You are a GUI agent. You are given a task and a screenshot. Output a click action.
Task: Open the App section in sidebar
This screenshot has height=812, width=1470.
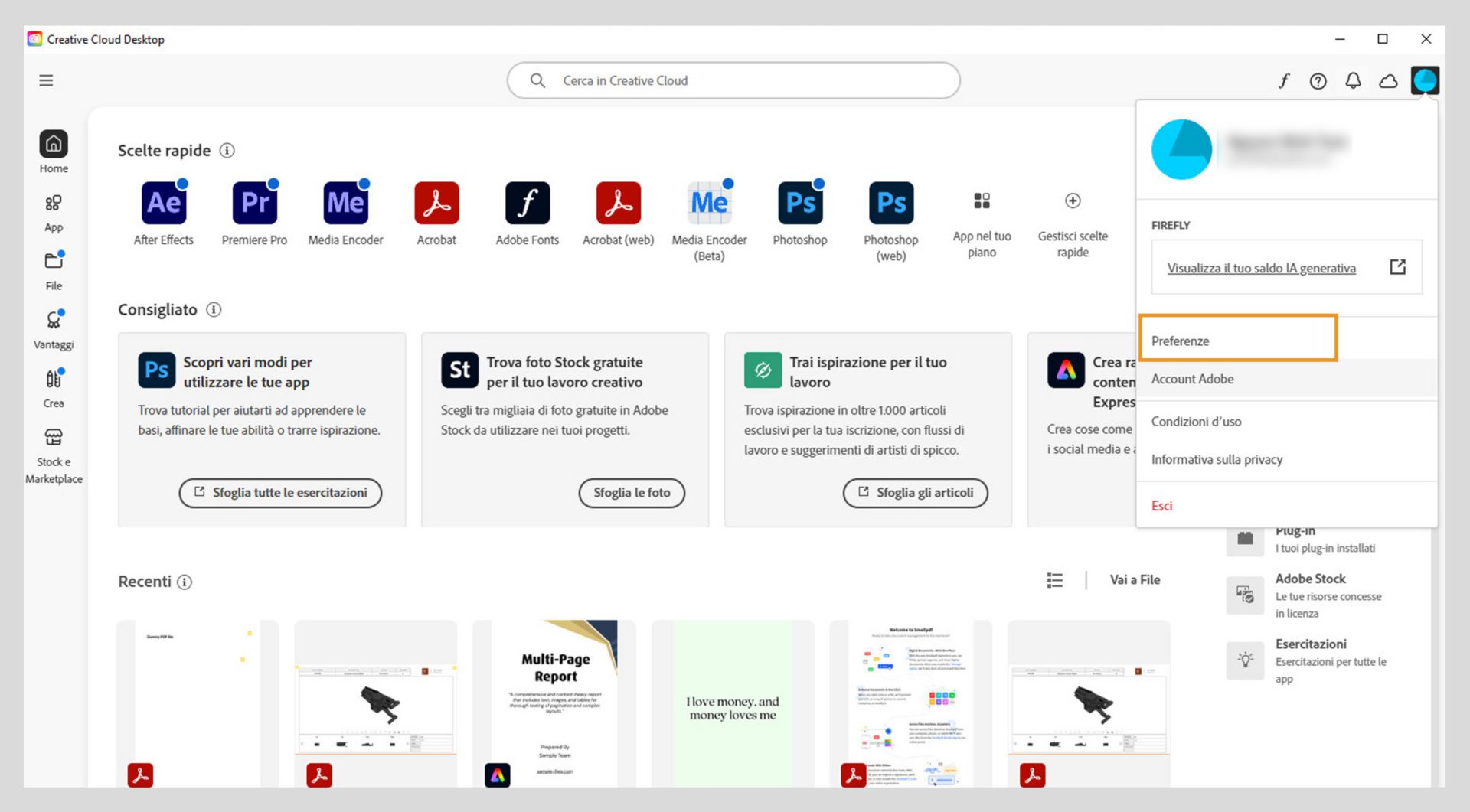(54, 213)
